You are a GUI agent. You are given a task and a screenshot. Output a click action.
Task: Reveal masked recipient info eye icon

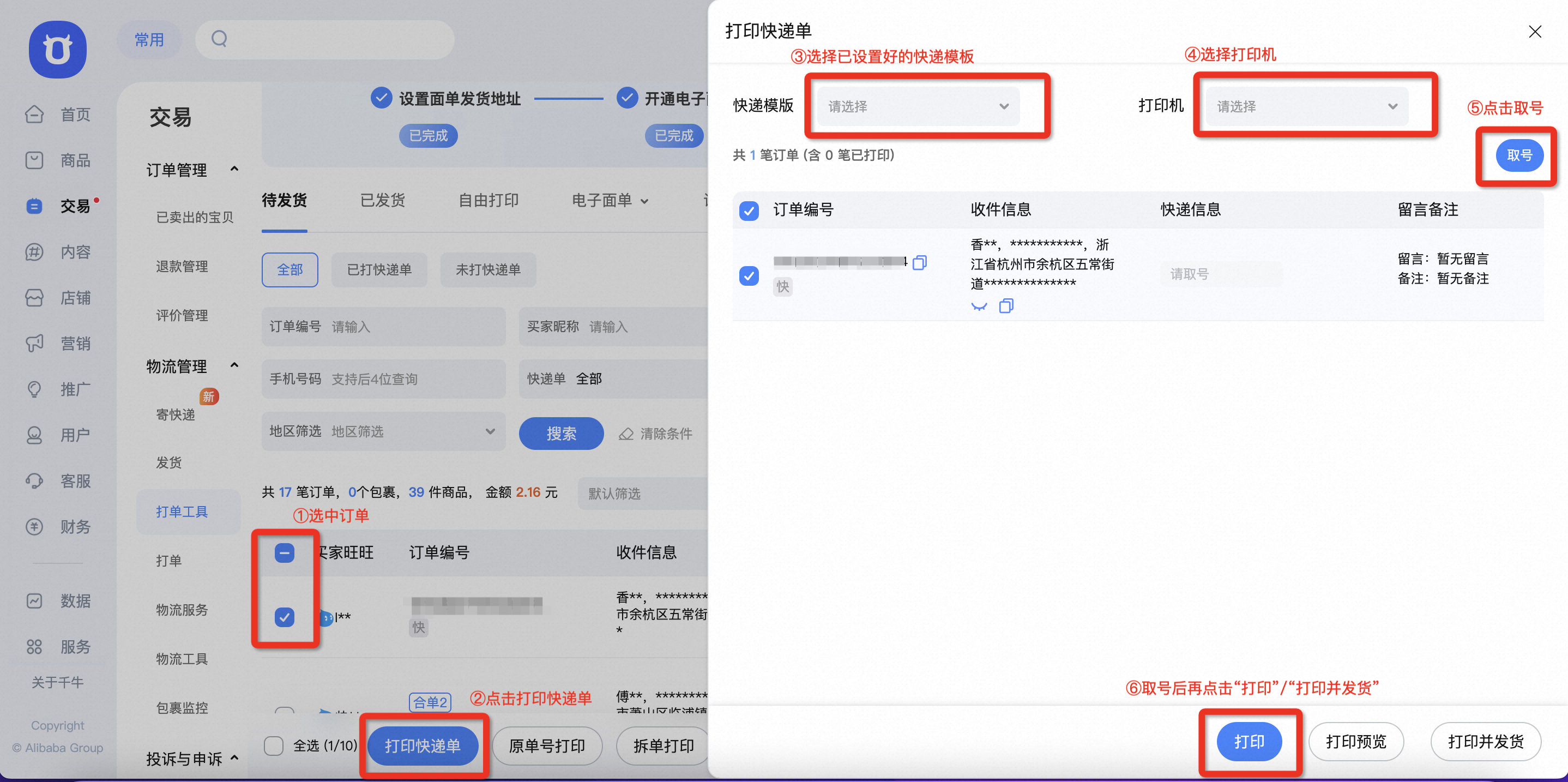(979, 306)
